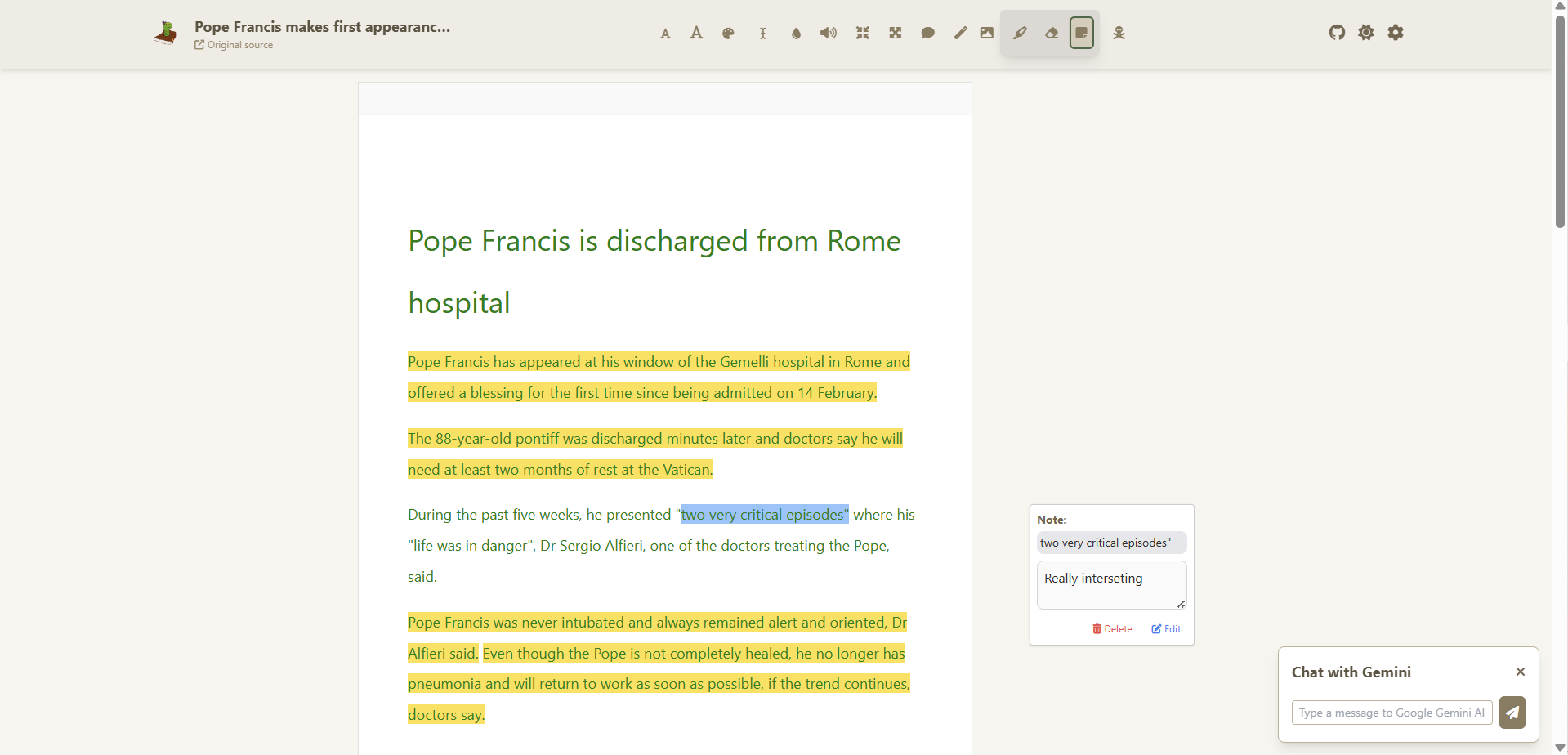The height and width of the screenshot is (755, 1568).
Task: Click the decrease font size icon
Action: click(x=665, y=34)
